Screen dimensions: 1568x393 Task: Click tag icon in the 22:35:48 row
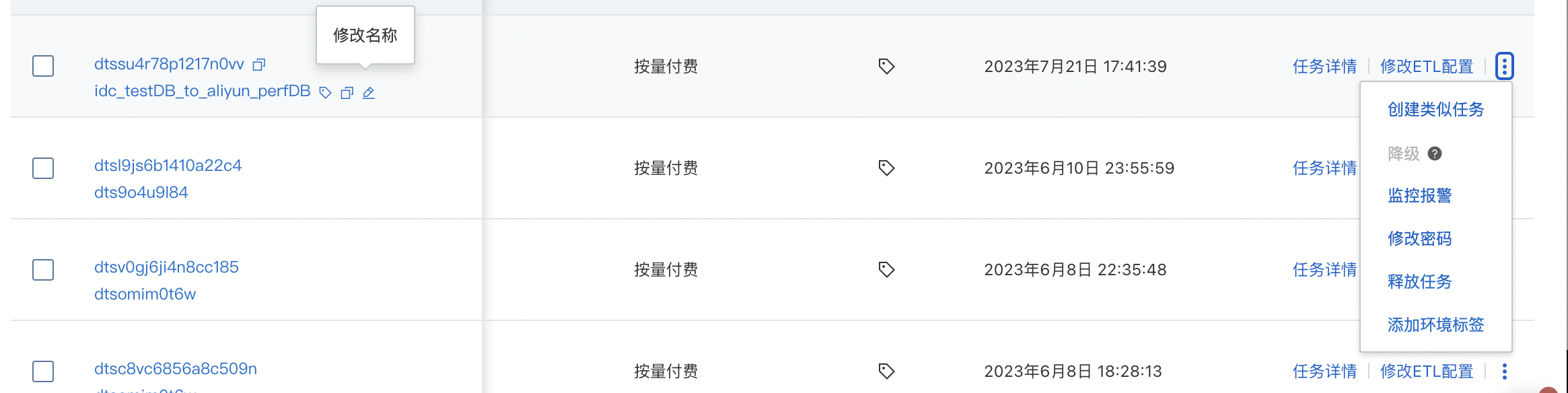886,269
